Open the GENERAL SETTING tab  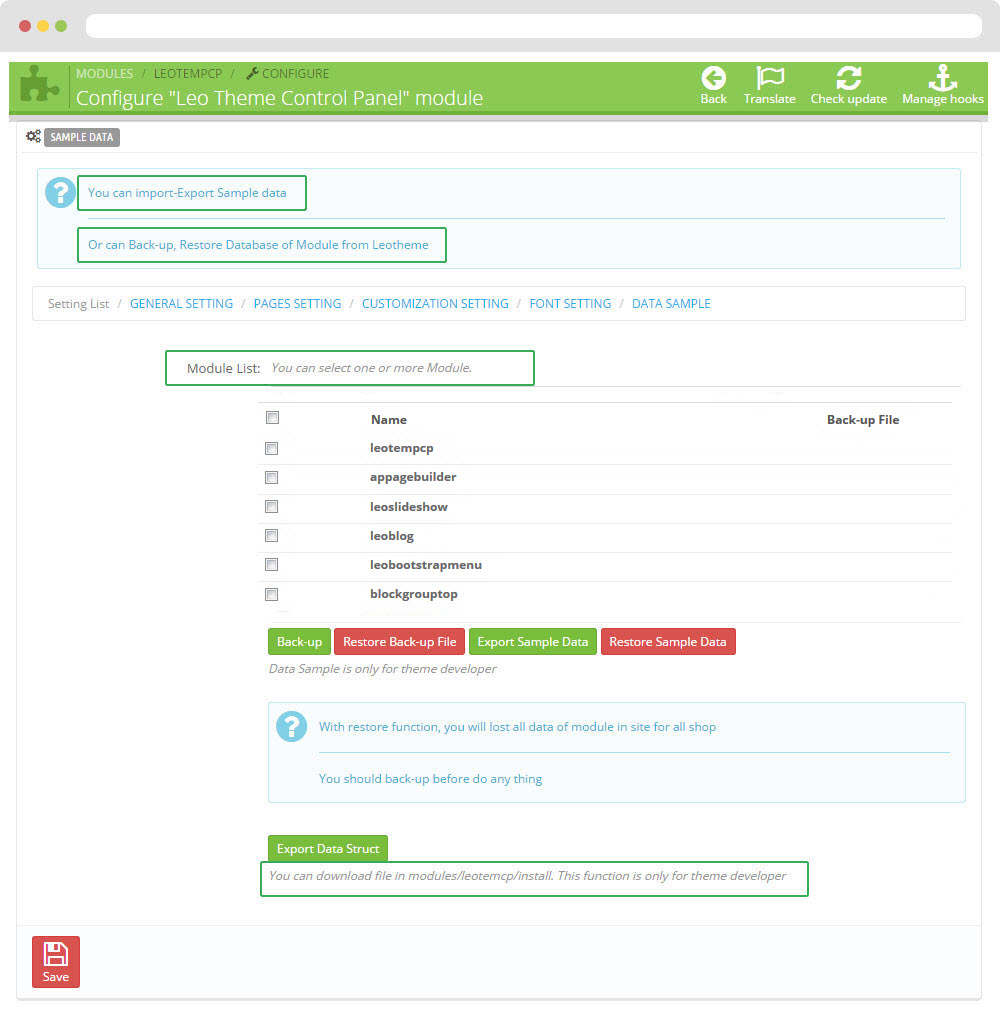[181, 304]
